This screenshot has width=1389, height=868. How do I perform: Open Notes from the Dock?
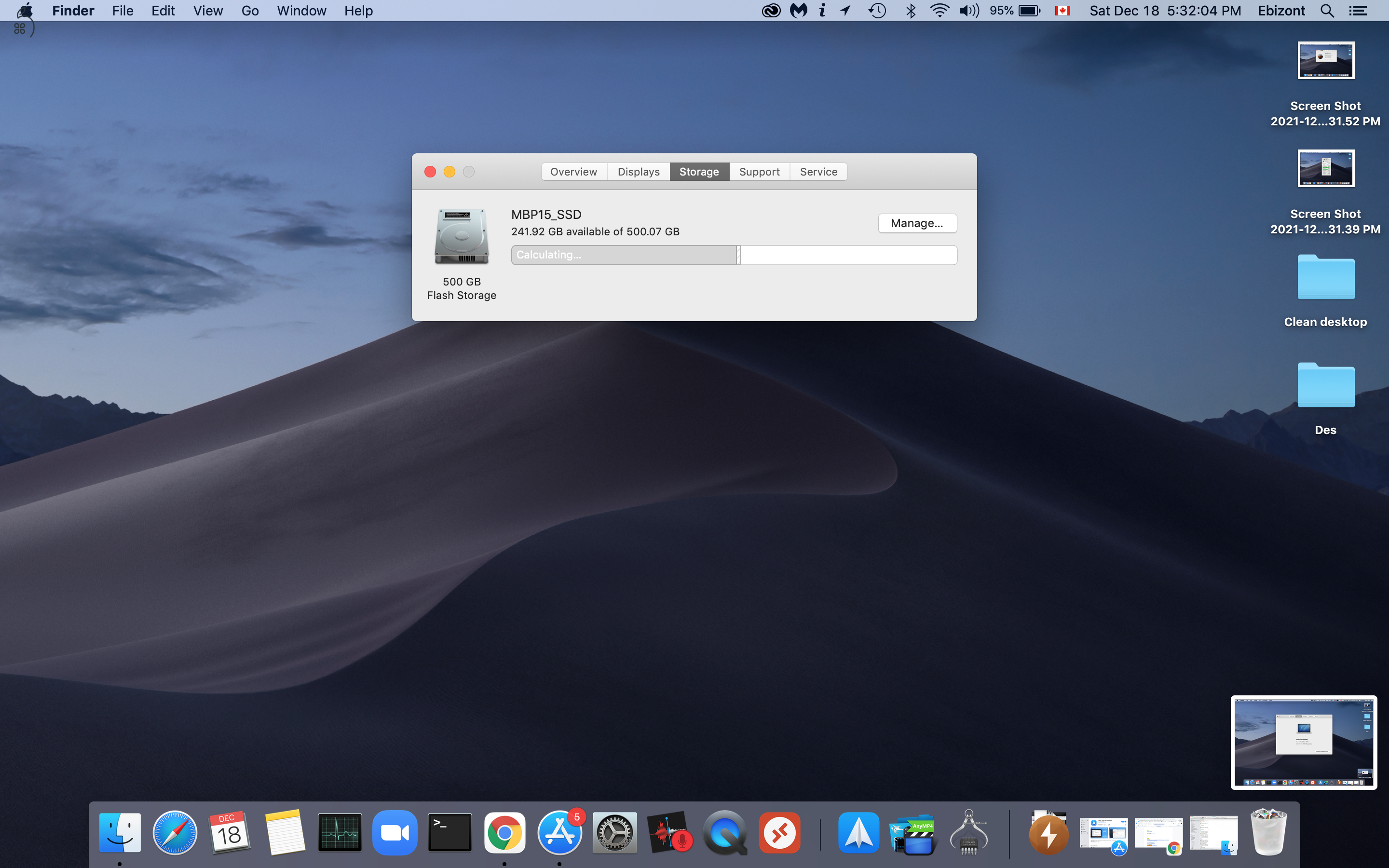pos(285,832)
